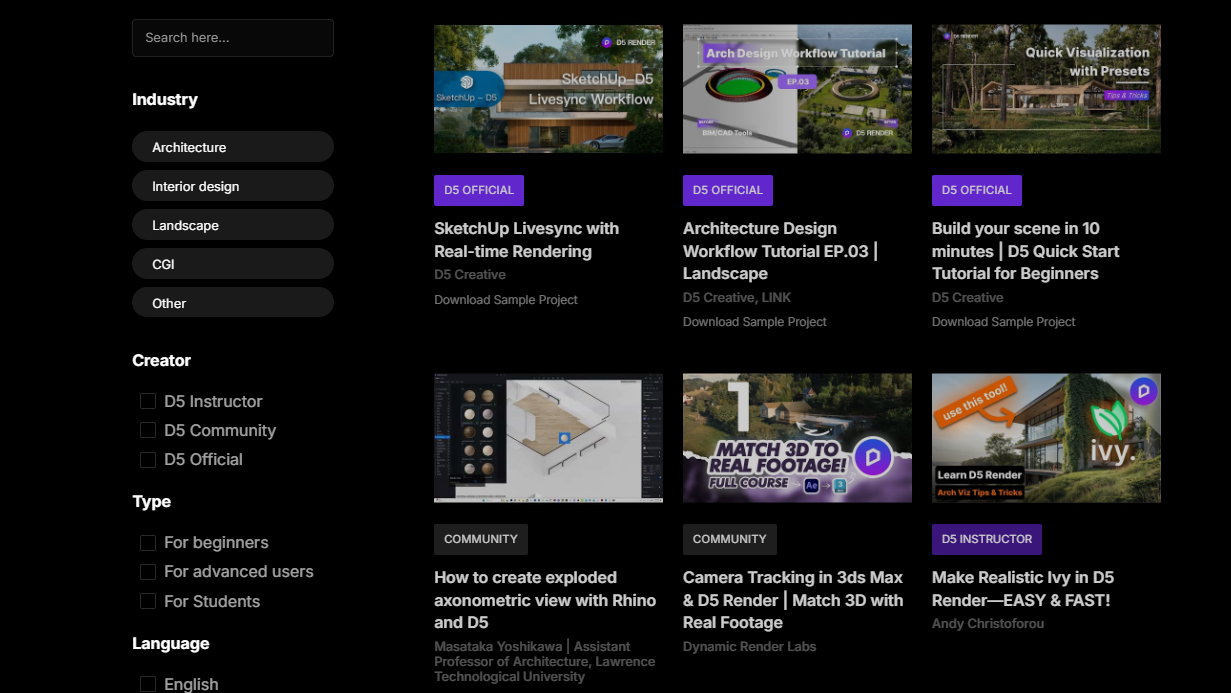
Task: Click D5 OFFICIAL tag under SketchUp Livesync card
Action: click(x=479, y=190)
